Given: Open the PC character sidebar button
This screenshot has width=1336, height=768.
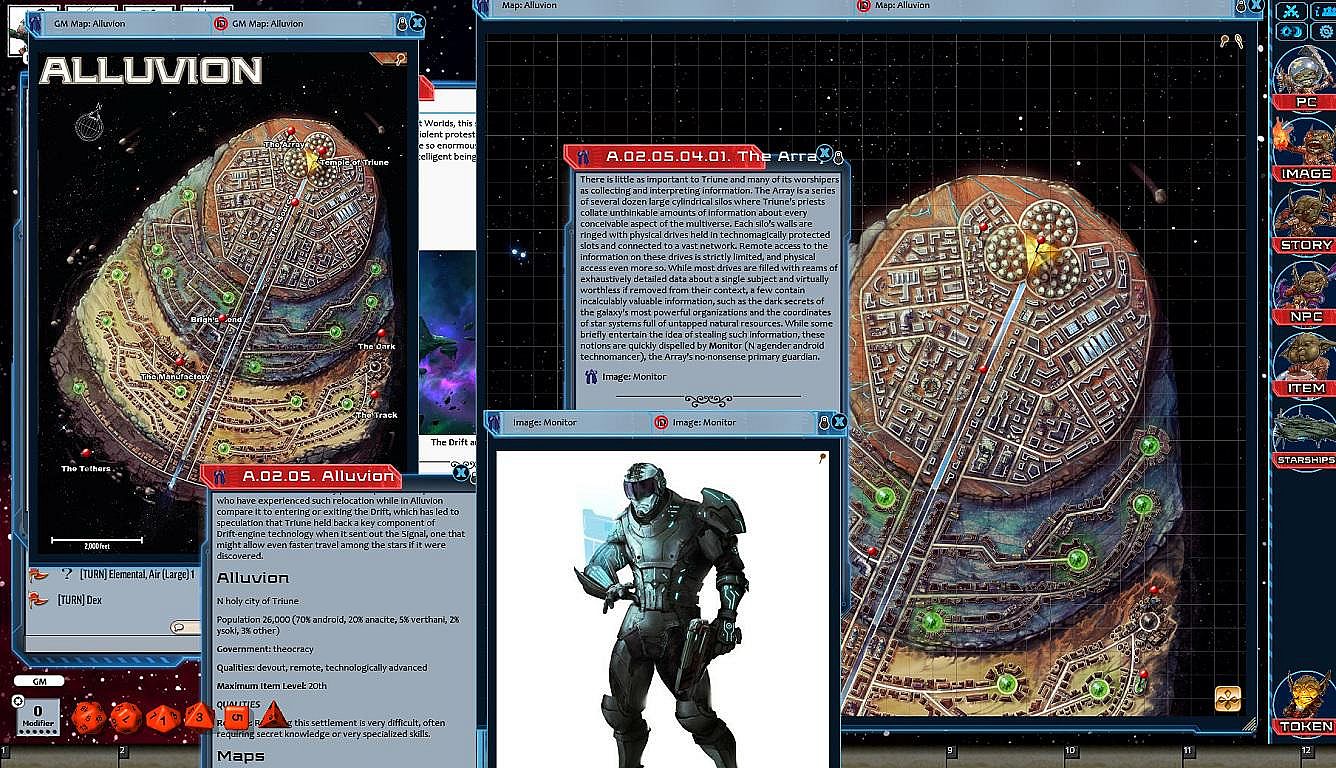Looking at the screenshot, I should pyautogui.click(x=1305, y=77).
